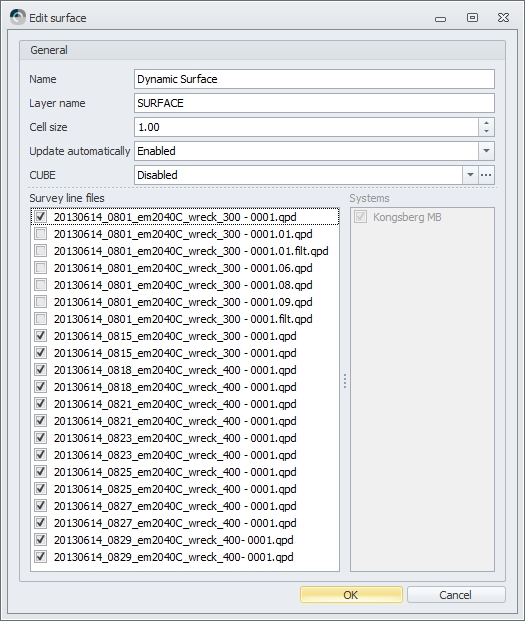Click the Edit surface application icon

[x=17, y=17]
